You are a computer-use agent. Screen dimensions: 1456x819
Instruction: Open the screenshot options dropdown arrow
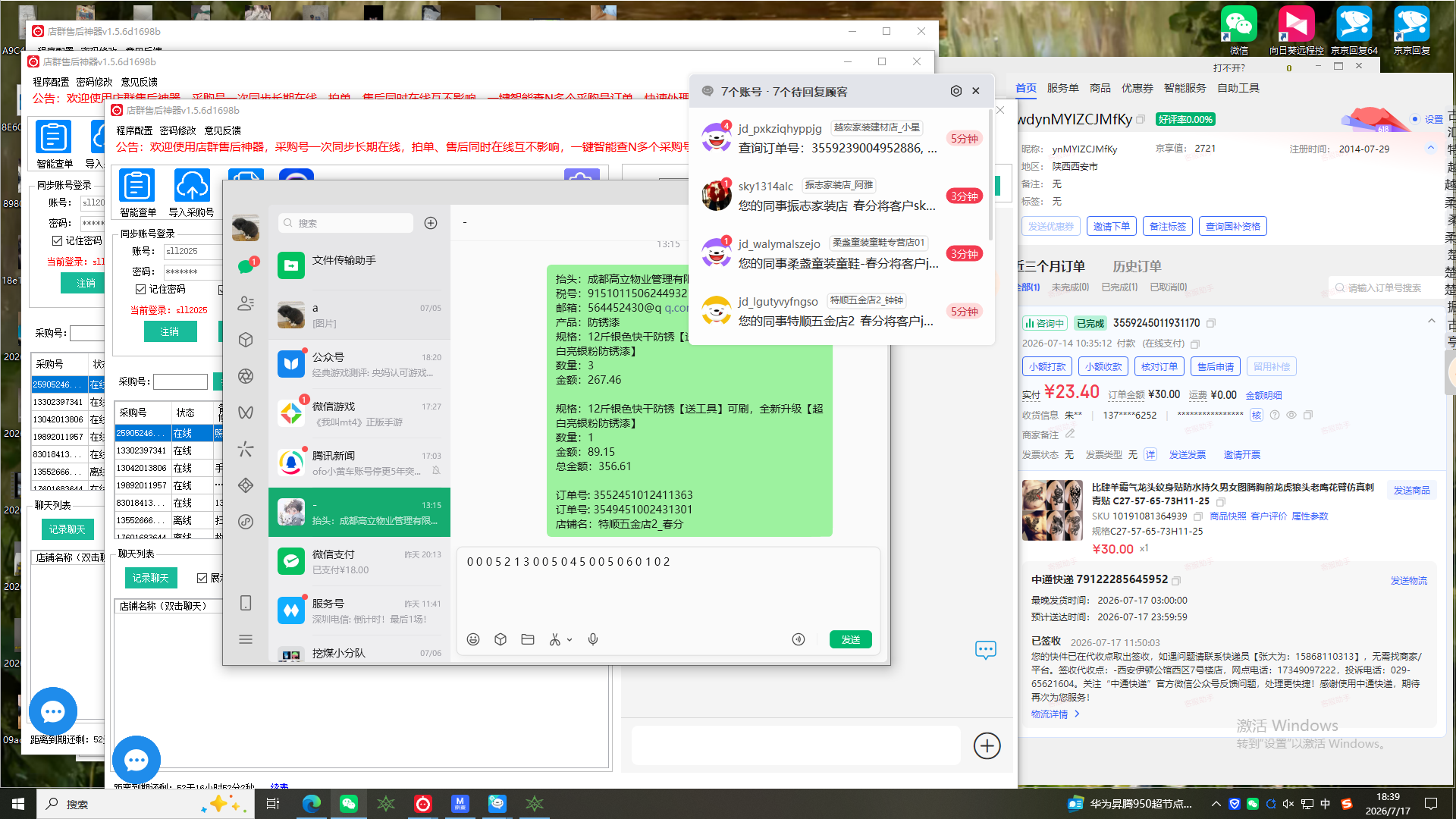tap(570, 639)
